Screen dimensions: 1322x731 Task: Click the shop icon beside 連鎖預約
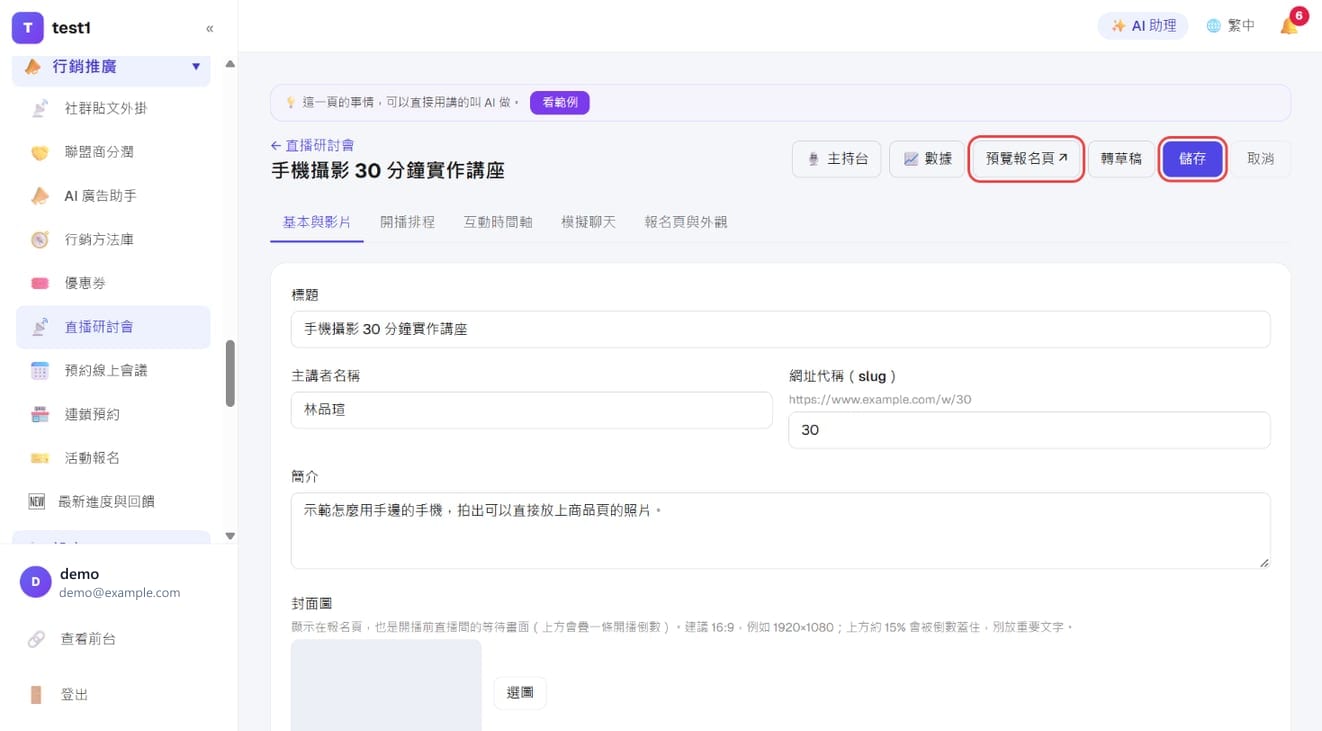coord(40,414)
